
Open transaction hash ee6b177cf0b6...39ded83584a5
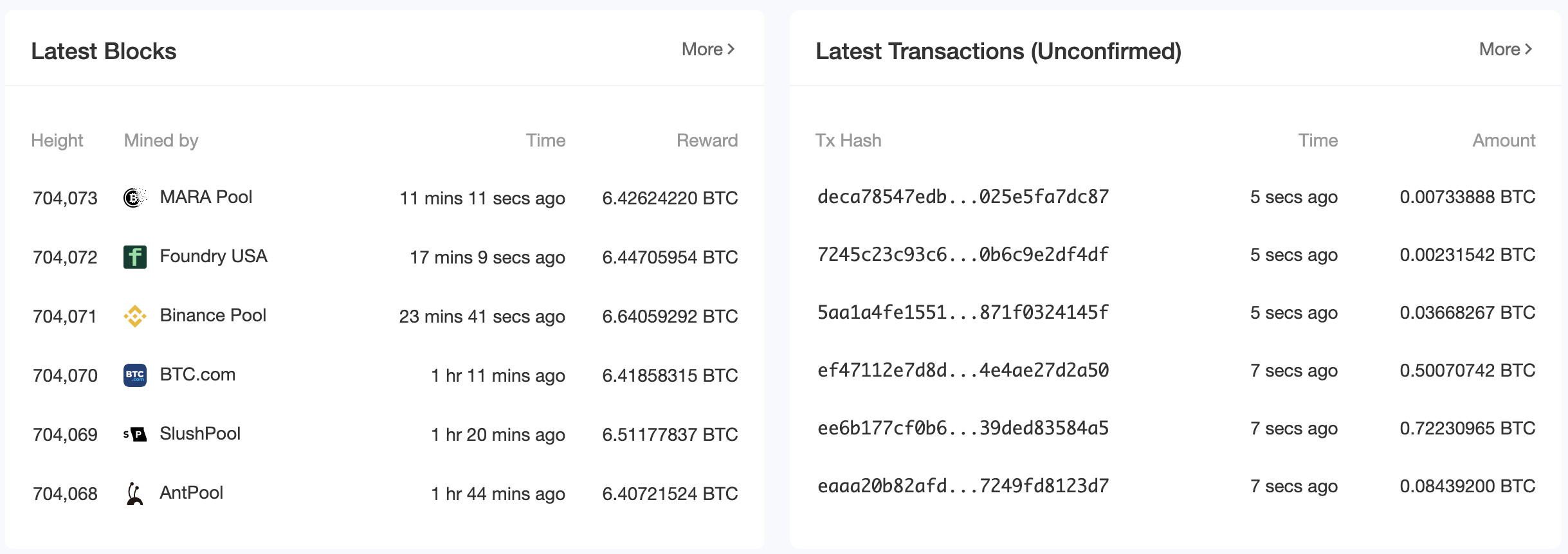point(963,428)
